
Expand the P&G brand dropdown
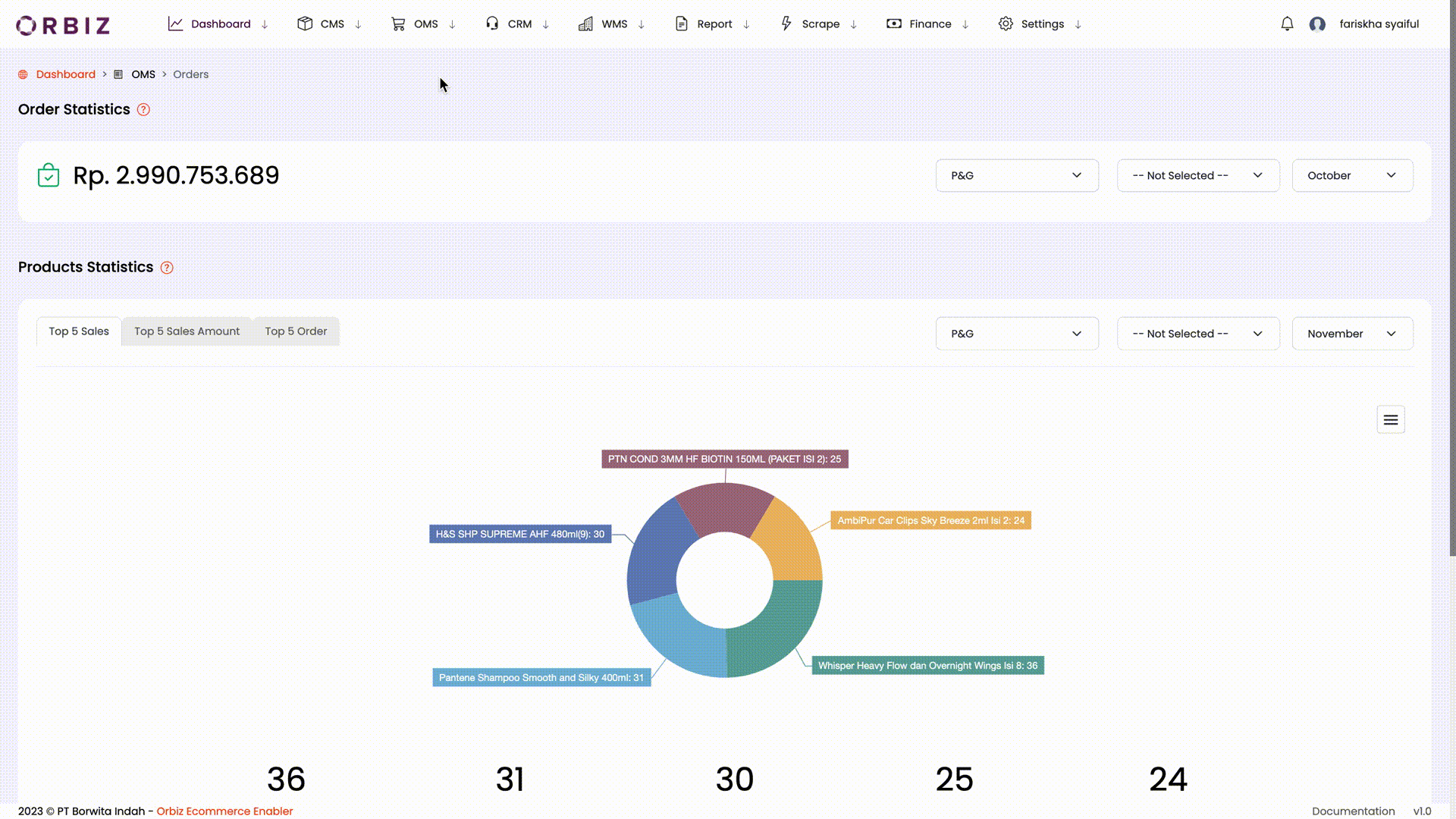[1017, 175]
